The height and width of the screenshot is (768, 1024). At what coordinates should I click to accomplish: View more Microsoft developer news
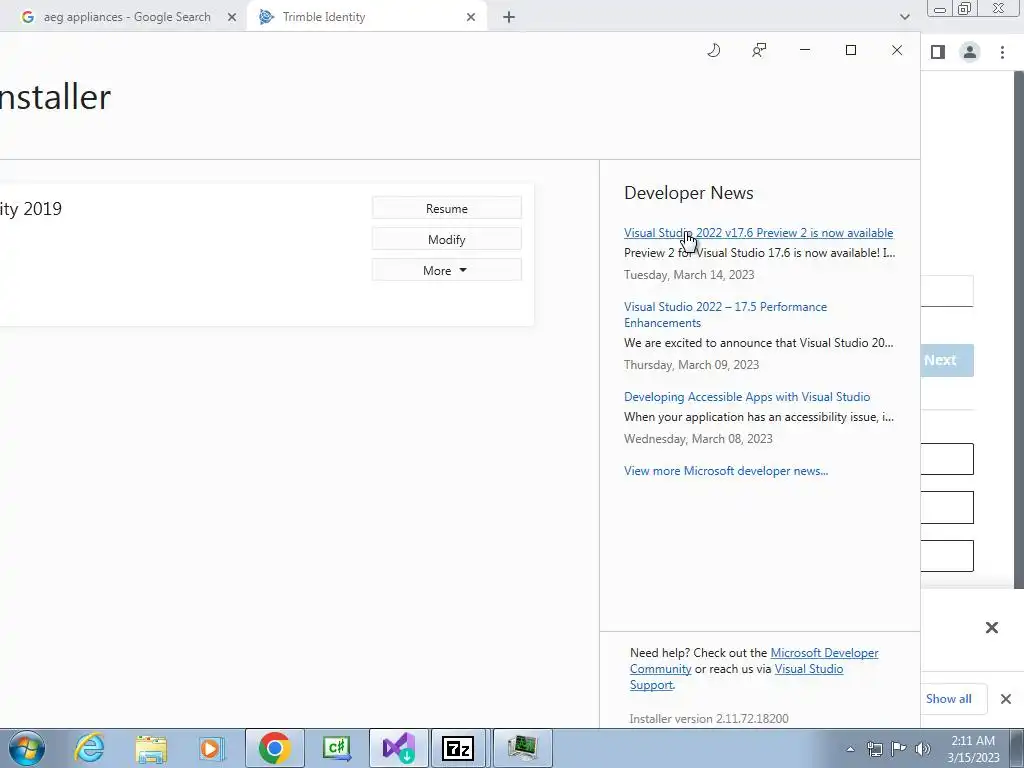[726, 471]
